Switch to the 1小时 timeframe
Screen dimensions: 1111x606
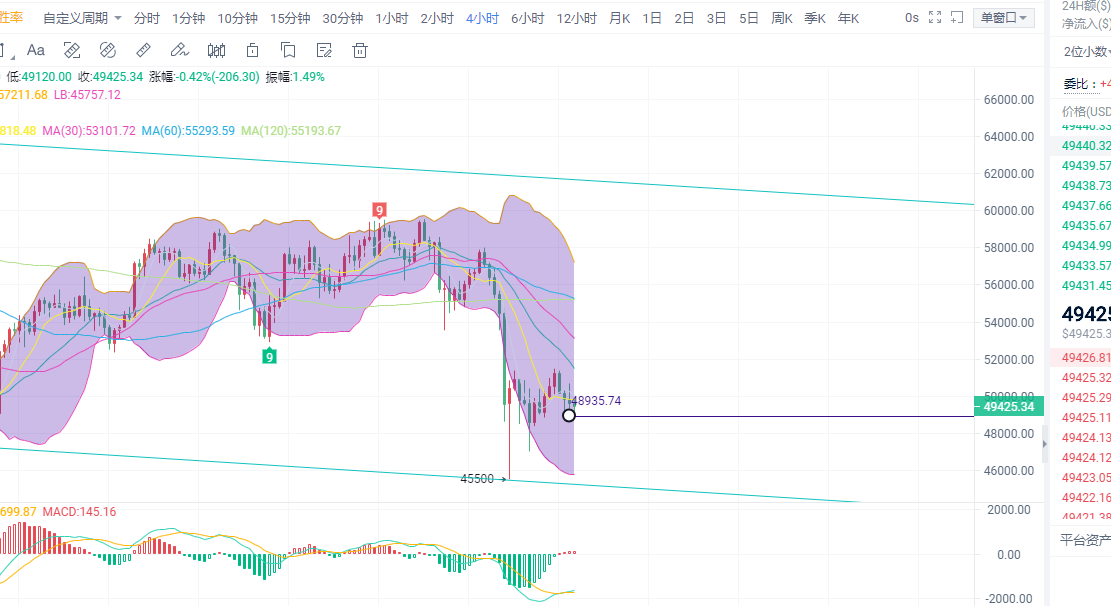(392, 18)
